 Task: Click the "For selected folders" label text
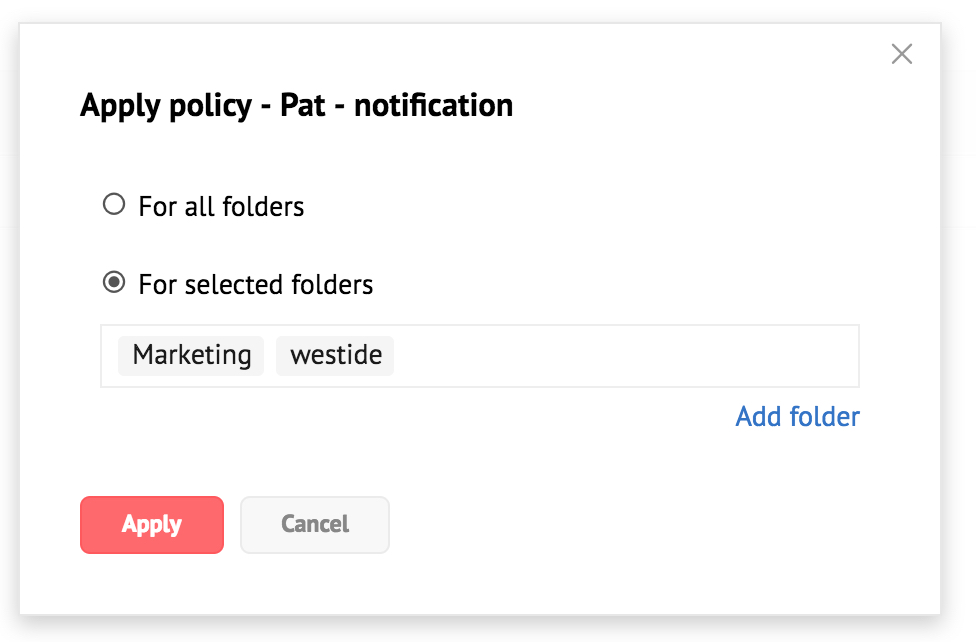pos(255,285)
